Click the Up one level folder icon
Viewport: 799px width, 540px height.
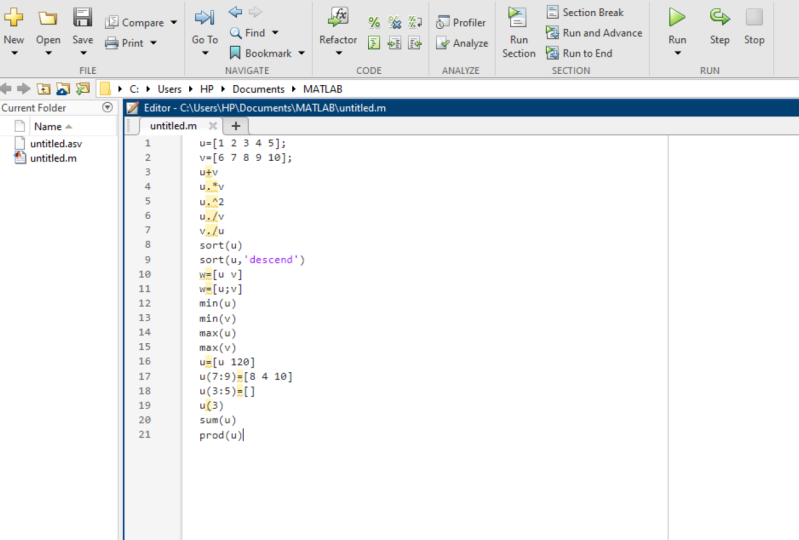44,89
